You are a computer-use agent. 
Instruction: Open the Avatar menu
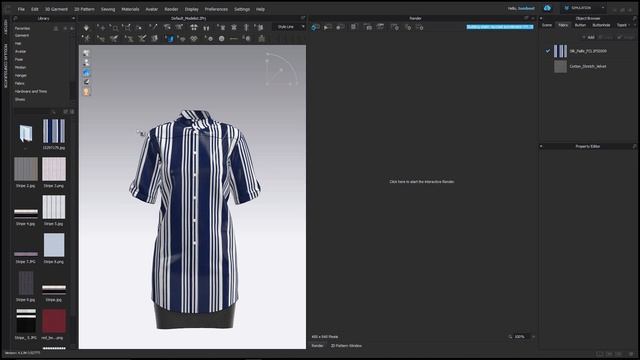(x=152, y=9)
